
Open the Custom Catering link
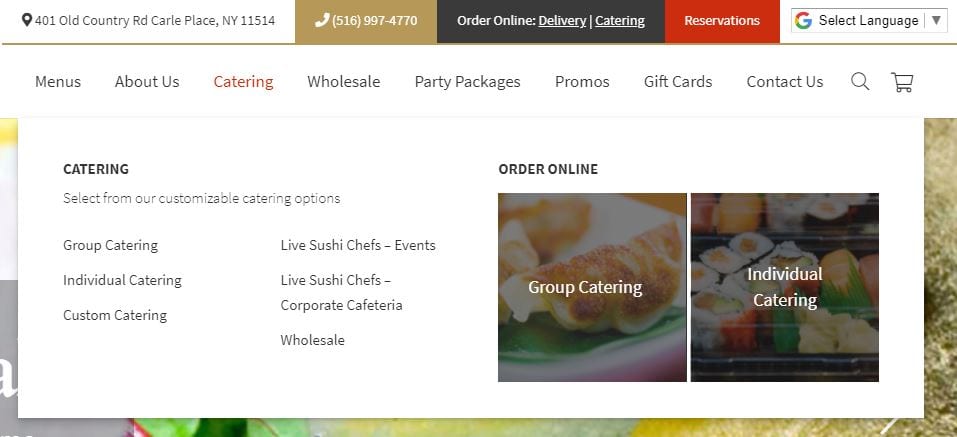coord(115,315)
